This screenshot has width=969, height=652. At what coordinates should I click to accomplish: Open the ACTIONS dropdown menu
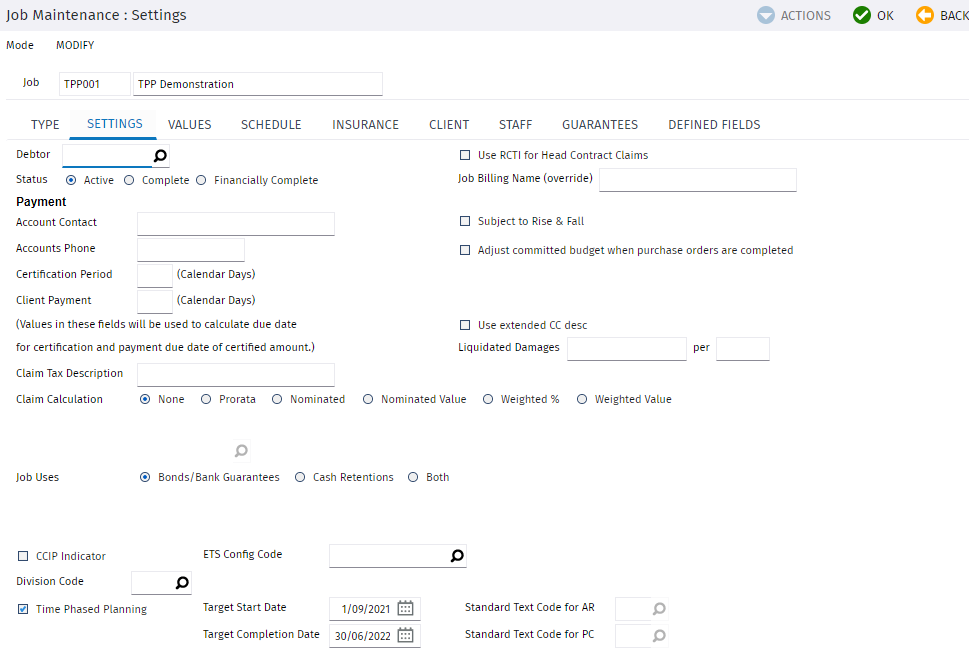click(794, 15)
